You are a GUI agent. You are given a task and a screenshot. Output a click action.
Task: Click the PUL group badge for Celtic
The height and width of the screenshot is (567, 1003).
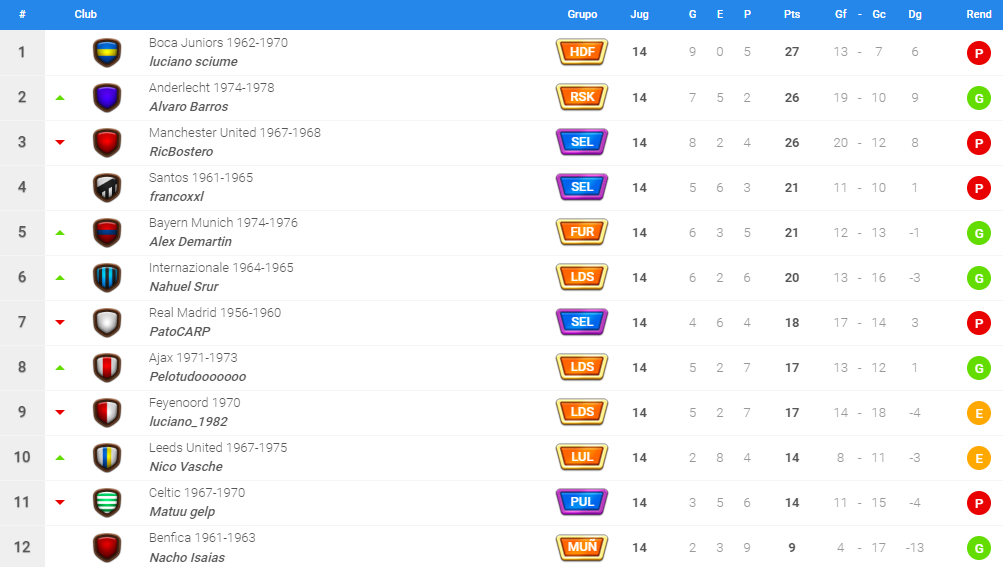(582, 502)
